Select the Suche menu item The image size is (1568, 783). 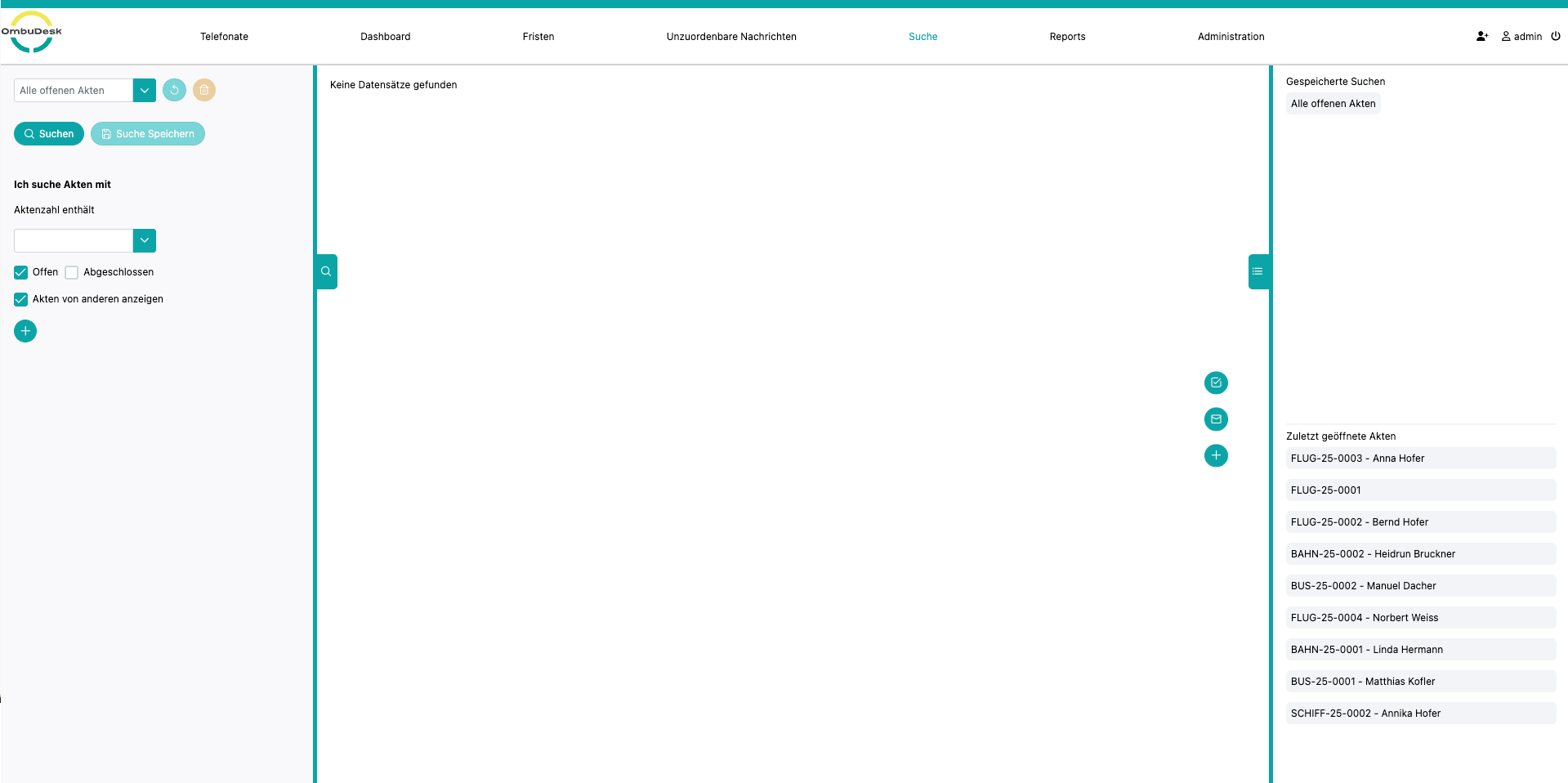click(923, 37)
